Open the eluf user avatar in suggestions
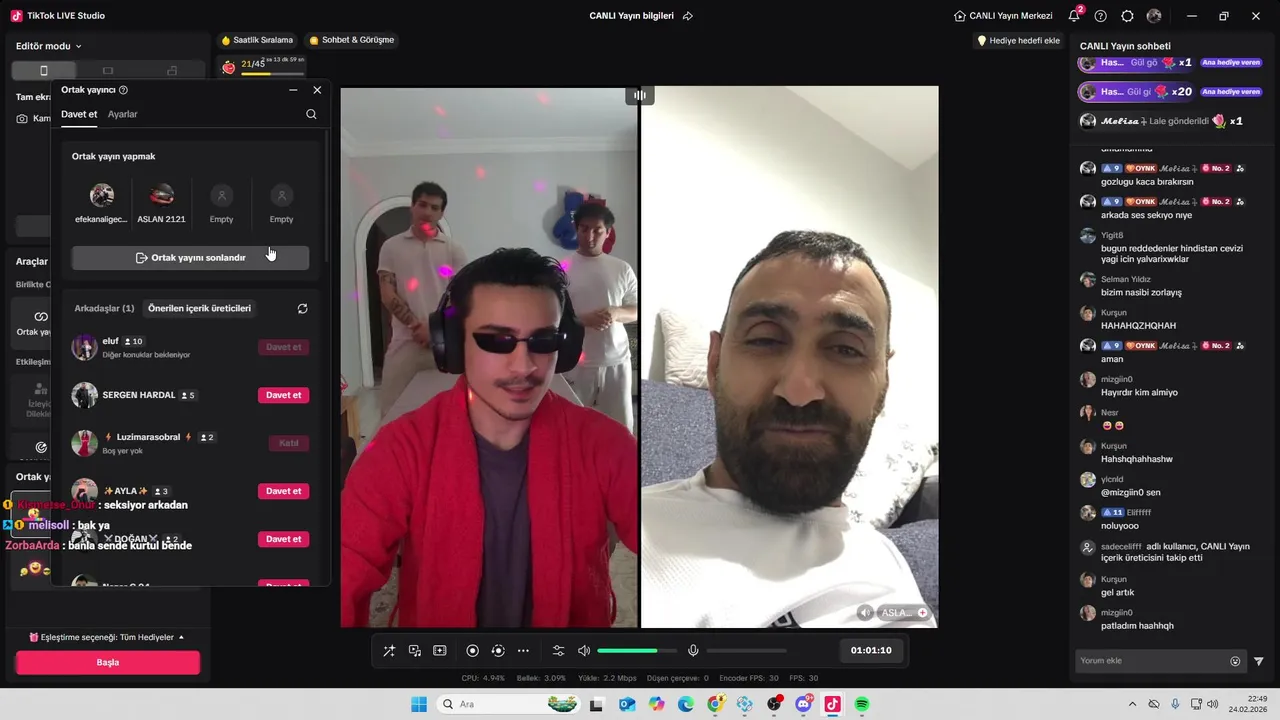The image size is (1280, 720). click(x=84, y=347)
